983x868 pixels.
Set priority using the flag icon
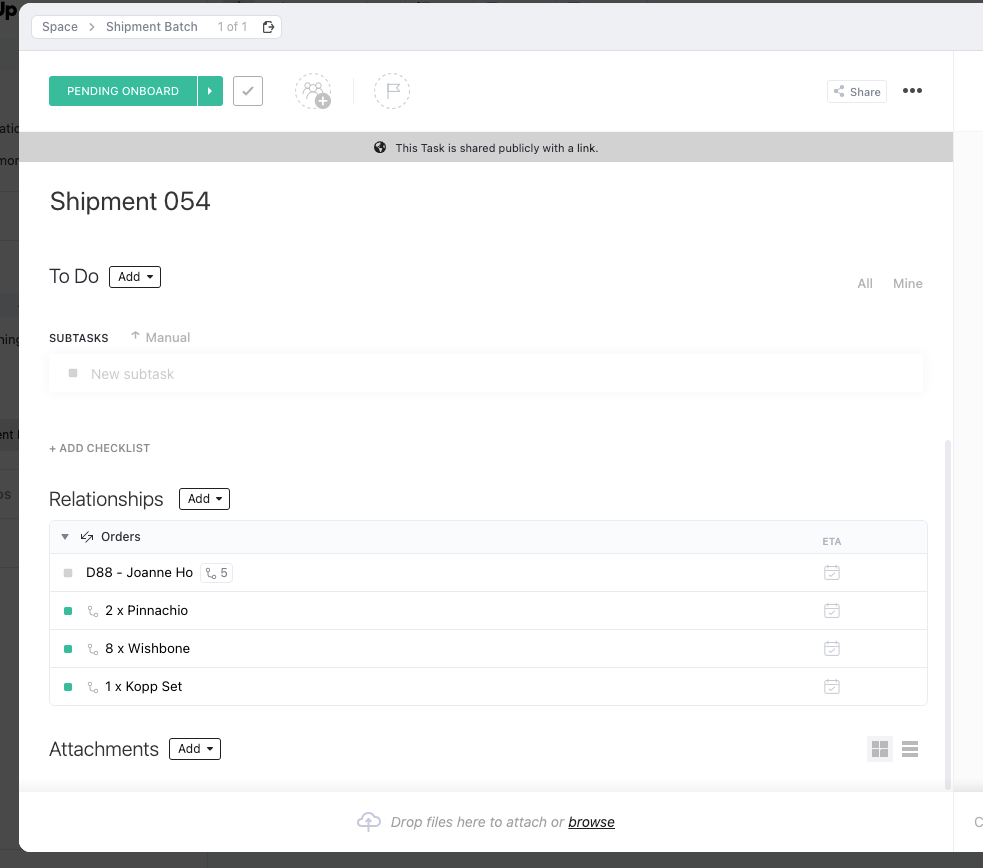(x=392, y=91)
